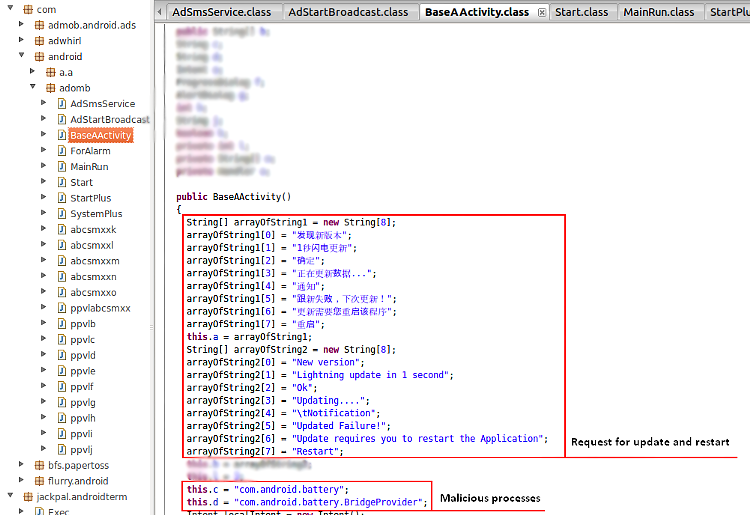Switch to the Start.class tab
This screenshot has height=515, width=750.
[581, 12]
